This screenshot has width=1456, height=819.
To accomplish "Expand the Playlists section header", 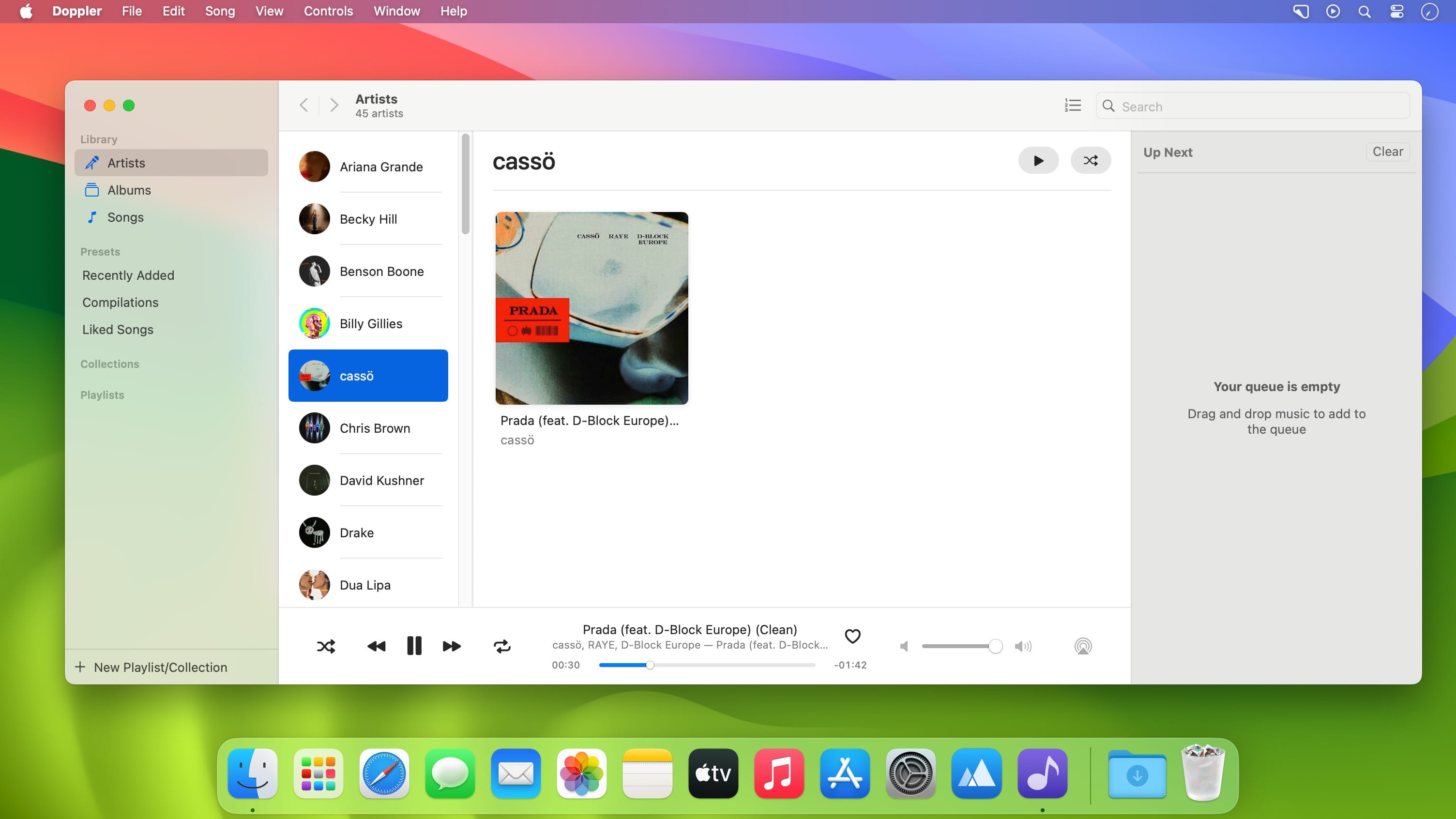I will (102, 395).
